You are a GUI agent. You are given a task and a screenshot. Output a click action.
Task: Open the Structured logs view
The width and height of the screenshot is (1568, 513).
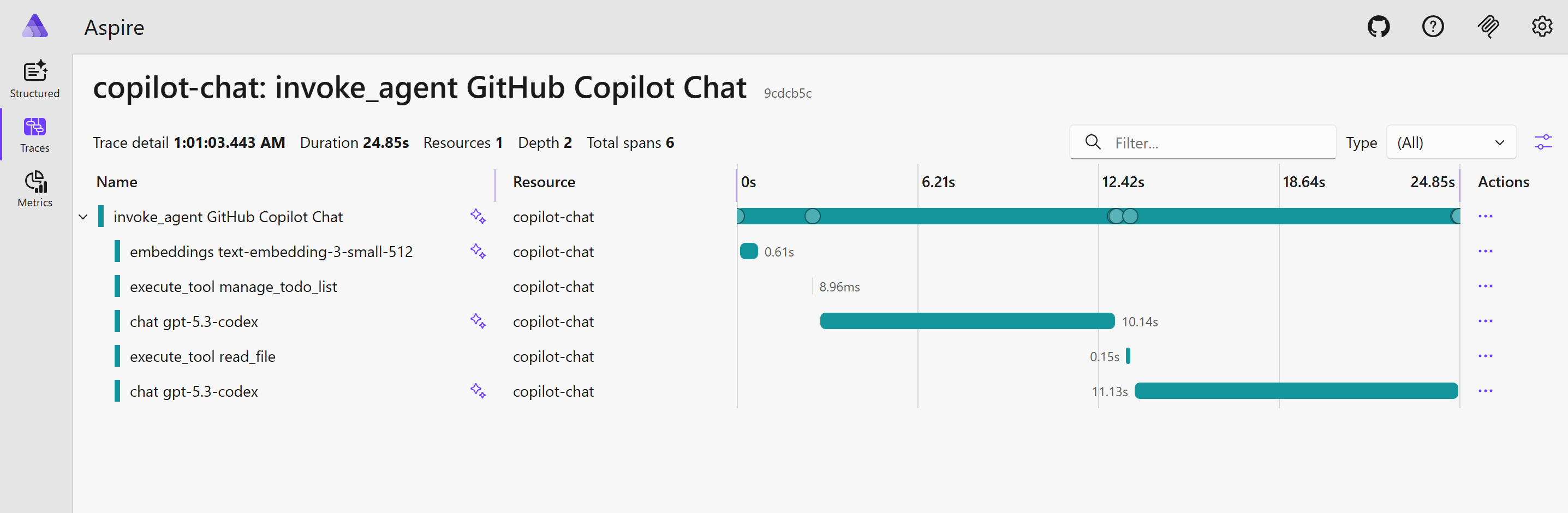click(35, 79)
